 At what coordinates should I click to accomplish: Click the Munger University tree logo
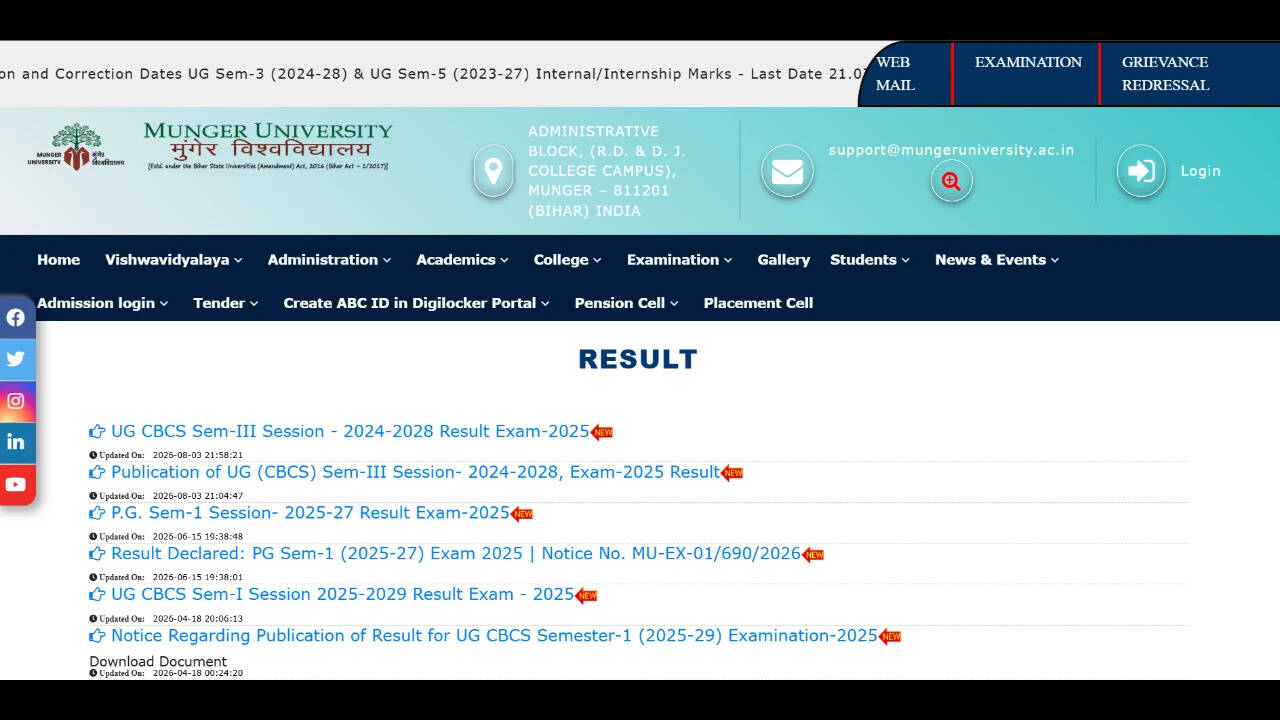coord(76,147)
